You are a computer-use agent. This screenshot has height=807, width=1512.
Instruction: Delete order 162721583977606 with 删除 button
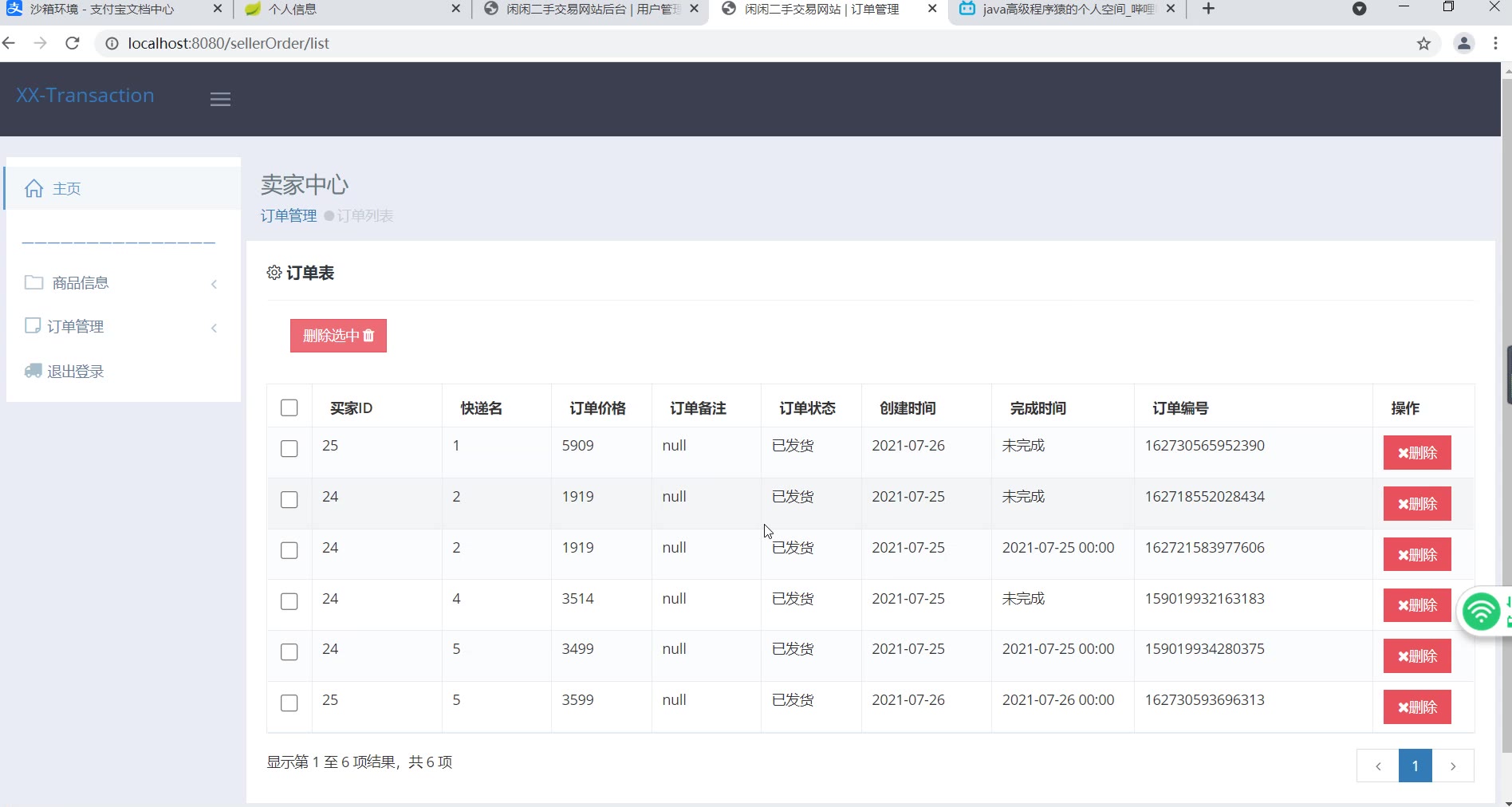[x=1417, y=555]
